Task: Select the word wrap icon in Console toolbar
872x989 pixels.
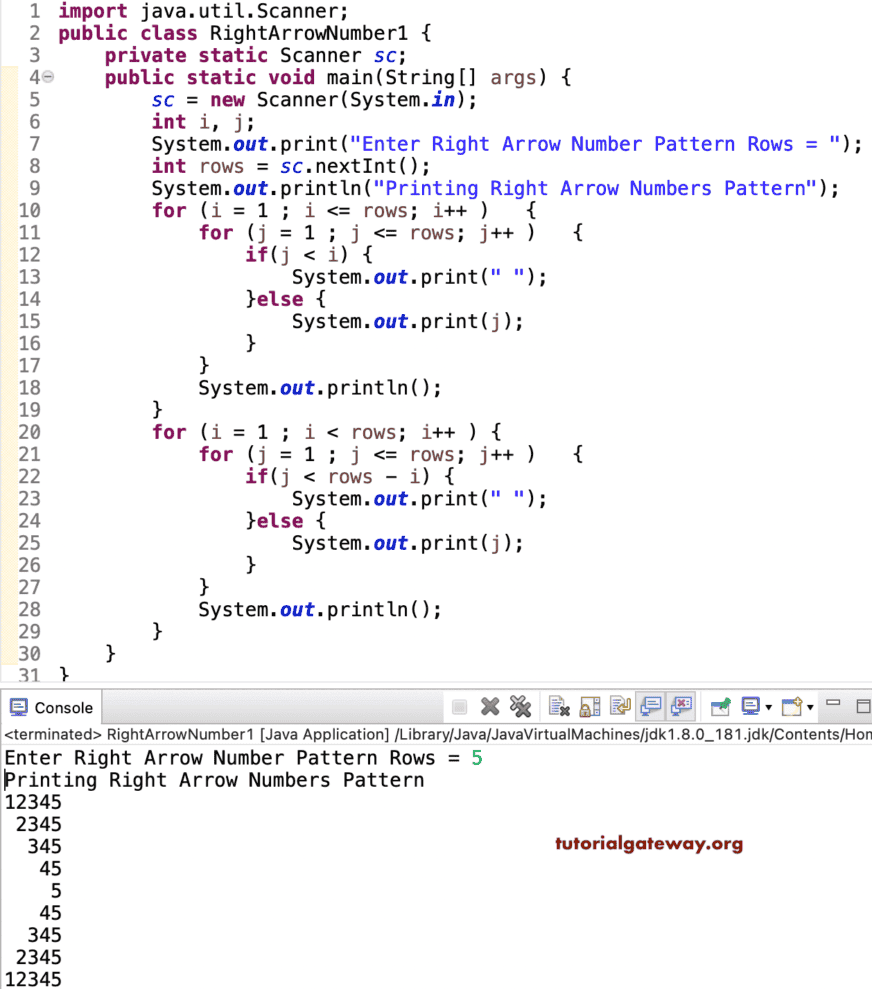Action: coord(620,706)
